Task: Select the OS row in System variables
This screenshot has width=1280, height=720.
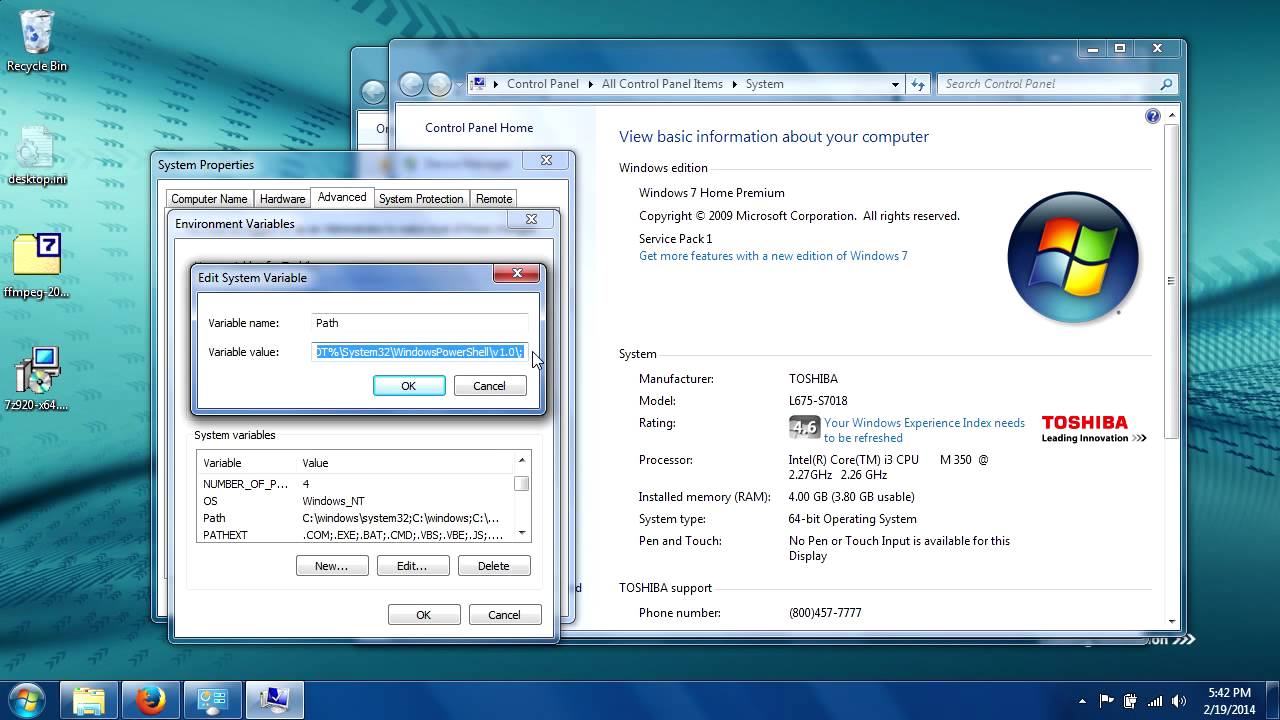Action: (x=354, y=501)
